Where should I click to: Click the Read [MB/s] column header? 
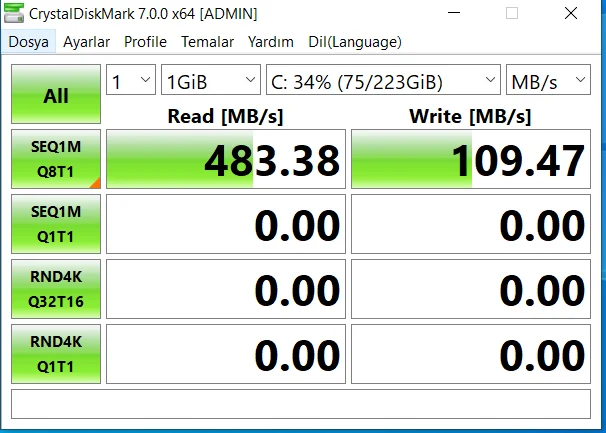(x=225, y=116)
